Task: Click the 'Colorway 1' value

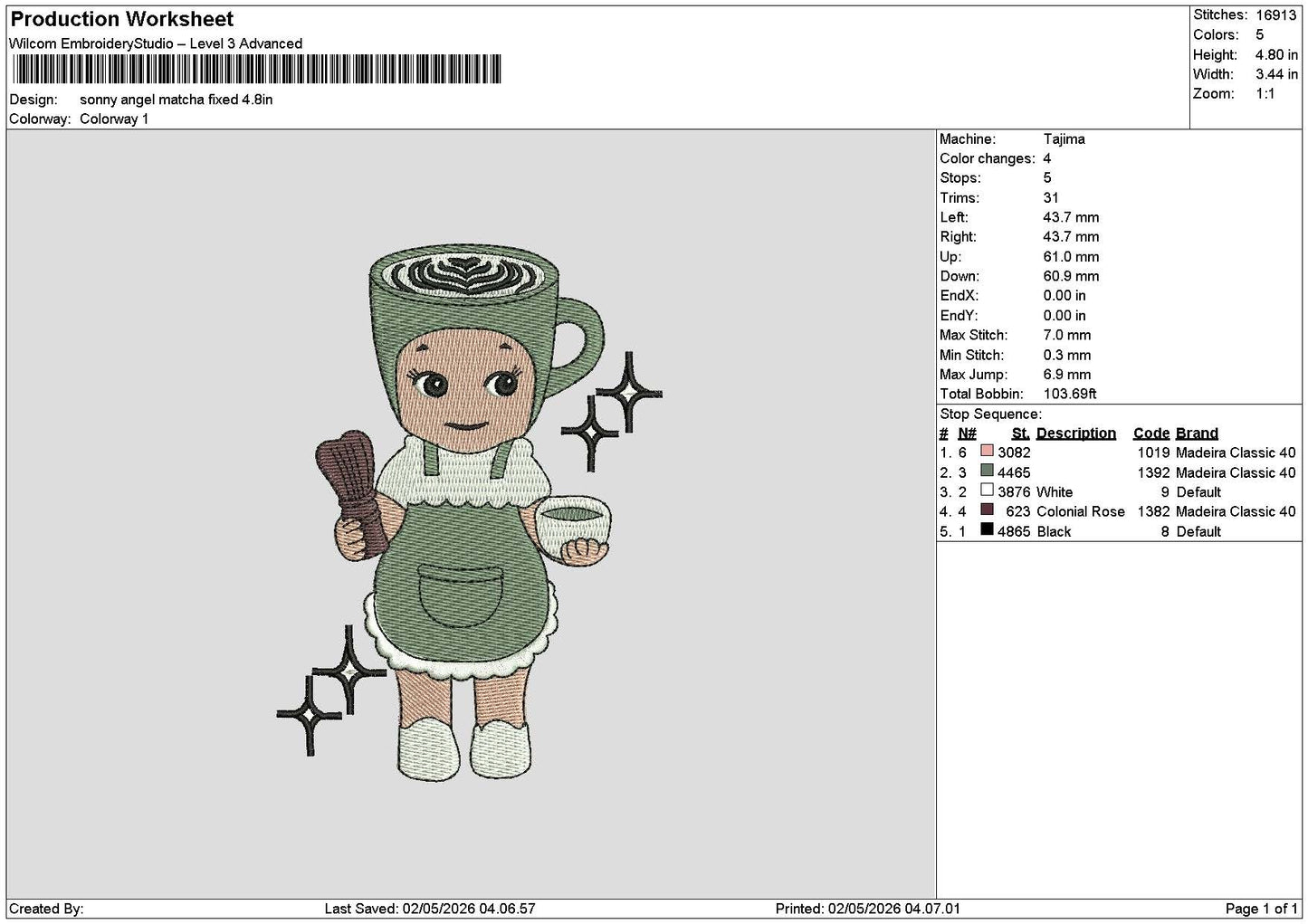Action: pyautogui.click(x=114, y=119)
